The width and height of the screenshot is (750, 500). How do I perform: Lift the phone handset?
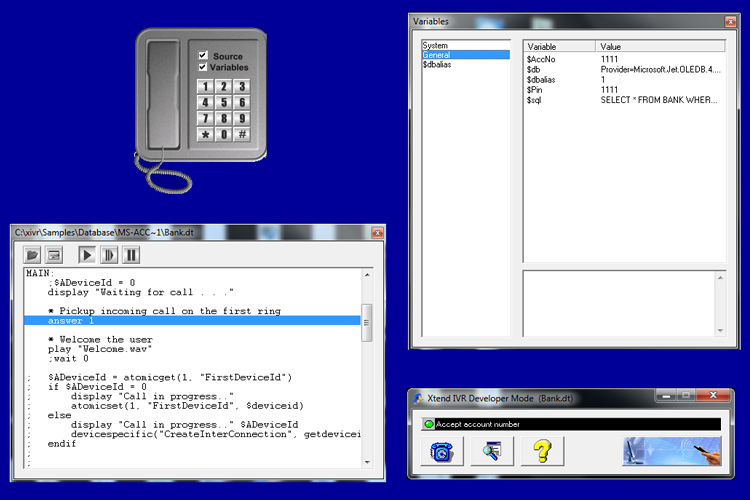pyautogui.click(x=163, y=94)
